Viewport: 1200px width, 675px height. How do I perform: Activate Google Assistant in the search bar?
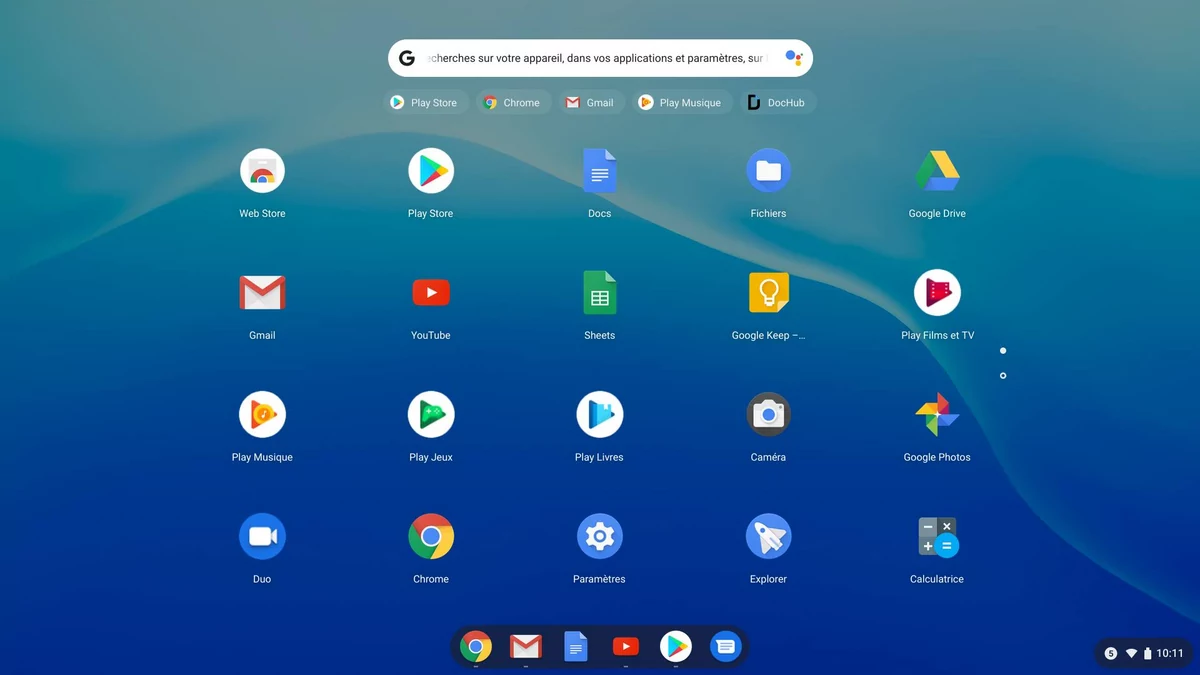pos(793,58)
